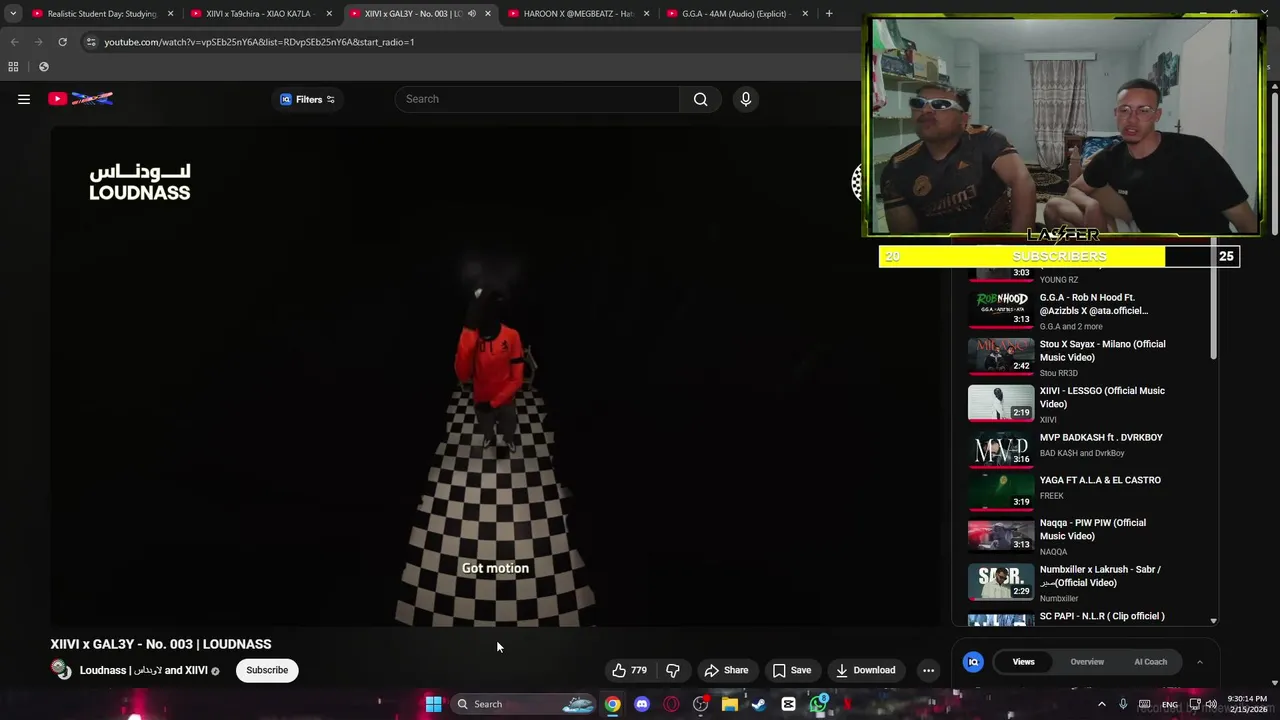
Task: Play Naqqa - PIW PIW thumbnail
Action: pyautogui.click(x=1001, y=535)
